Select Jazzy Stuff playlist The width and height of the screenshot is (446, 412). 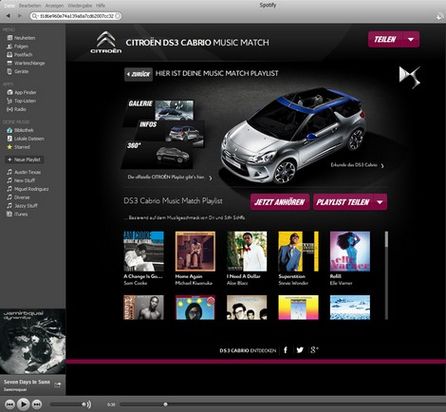22,205
